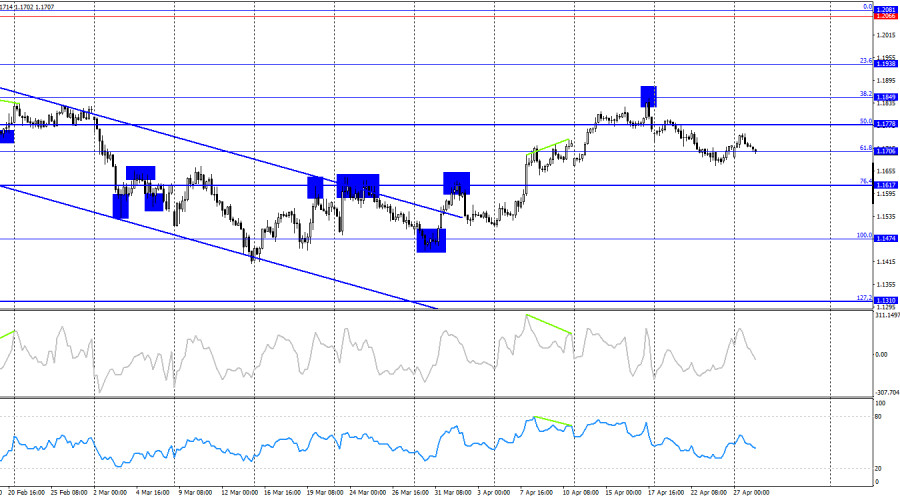
Task: Click the 15 Apr 00:00 date label
Action: click(623, 493)
